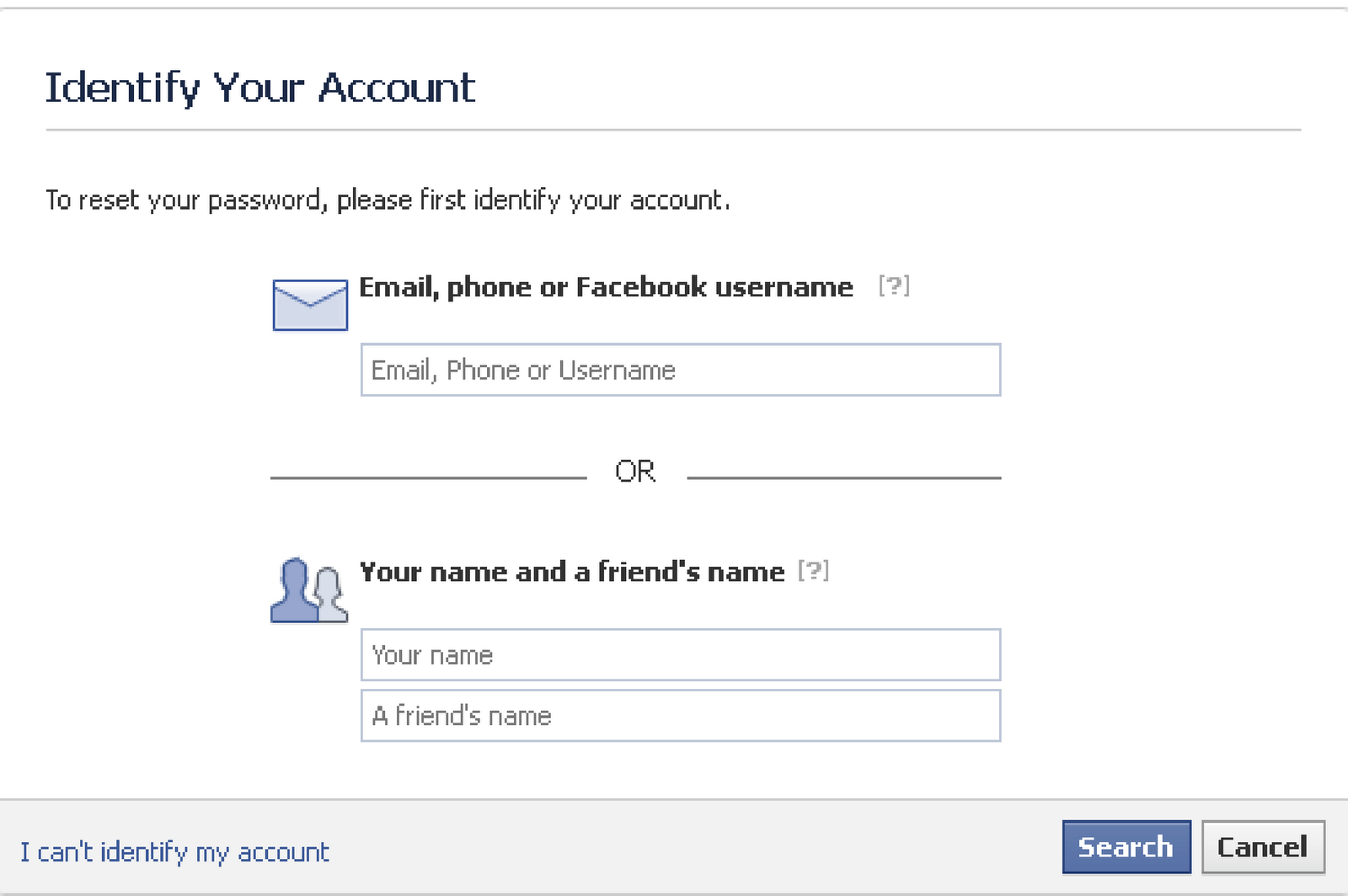This screenshot has height=896, width=1348.
Task: Click the horizontal rule under the heading
Action: point(673,131)
